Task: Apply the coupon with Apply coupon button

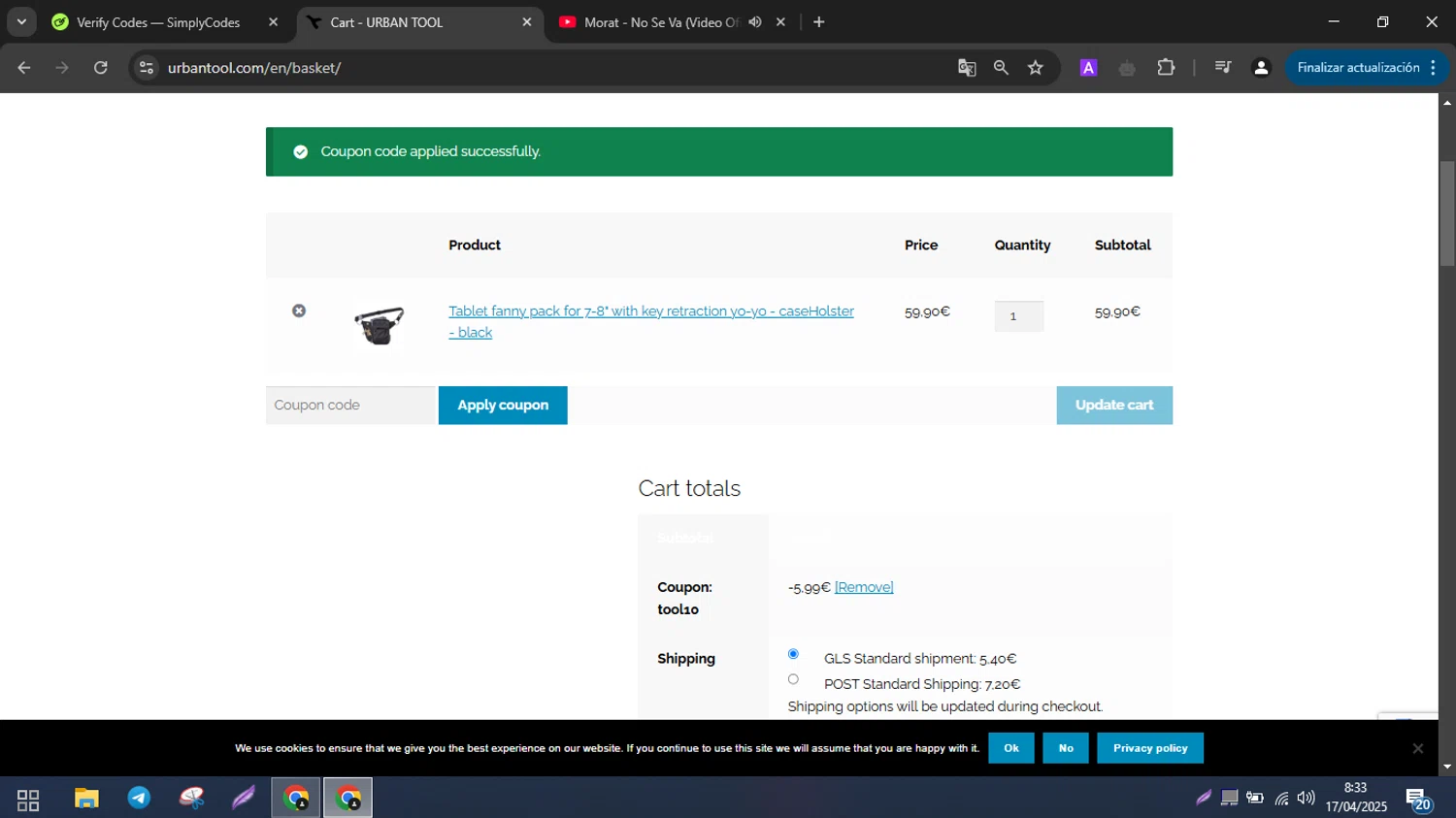Action: coord(503,406)
